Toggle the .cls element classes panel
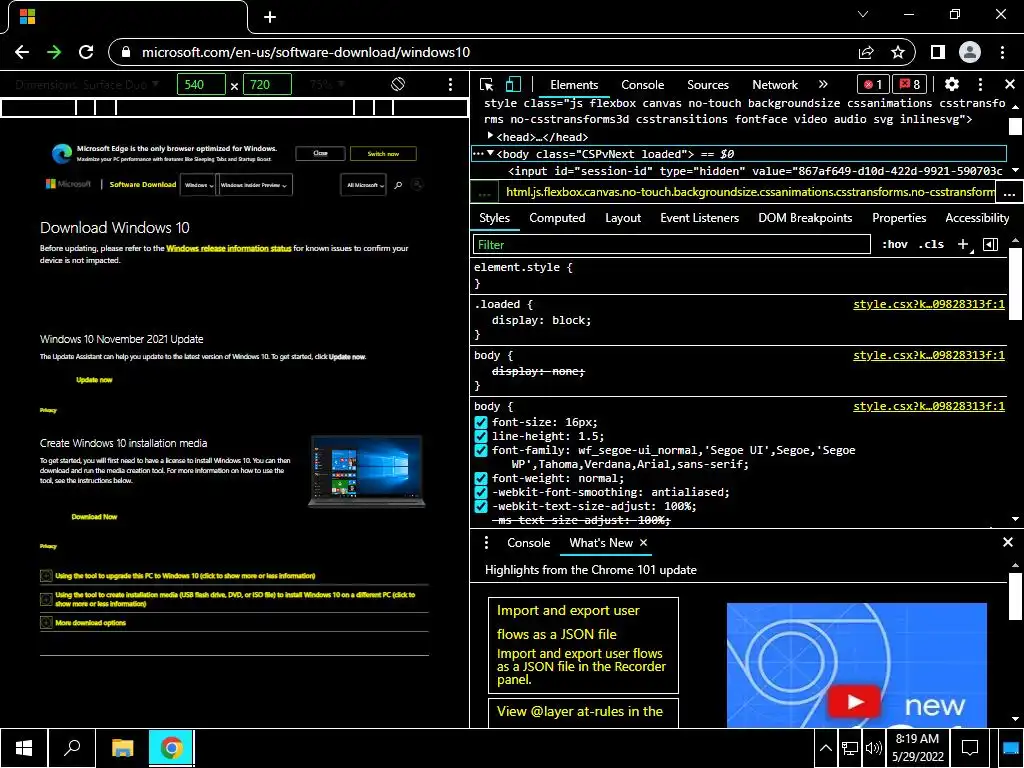Viewport: 1024px width, 768px height. 931,244
